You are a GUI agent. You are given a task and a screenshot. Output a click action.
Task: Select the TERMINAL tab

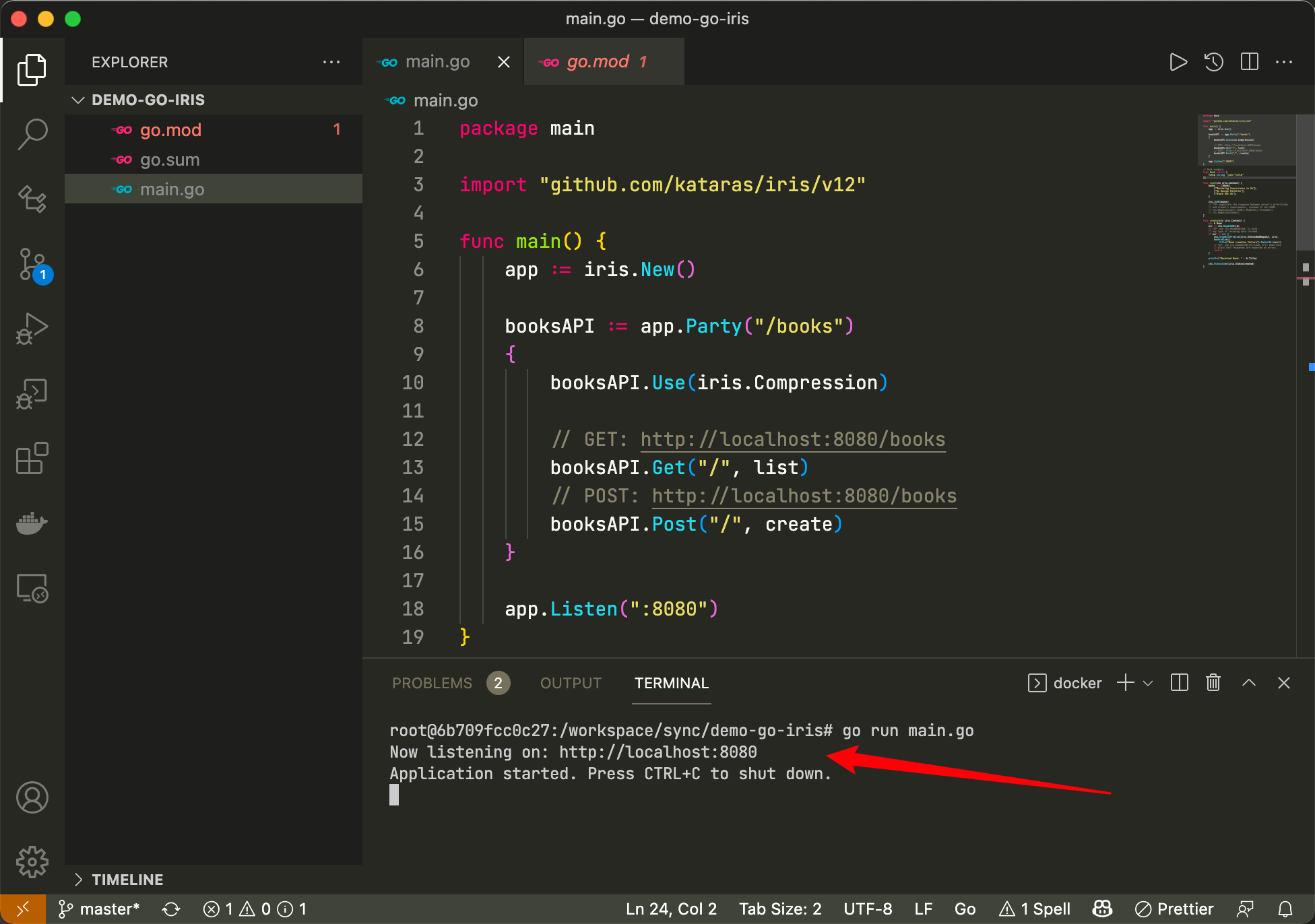671,683
